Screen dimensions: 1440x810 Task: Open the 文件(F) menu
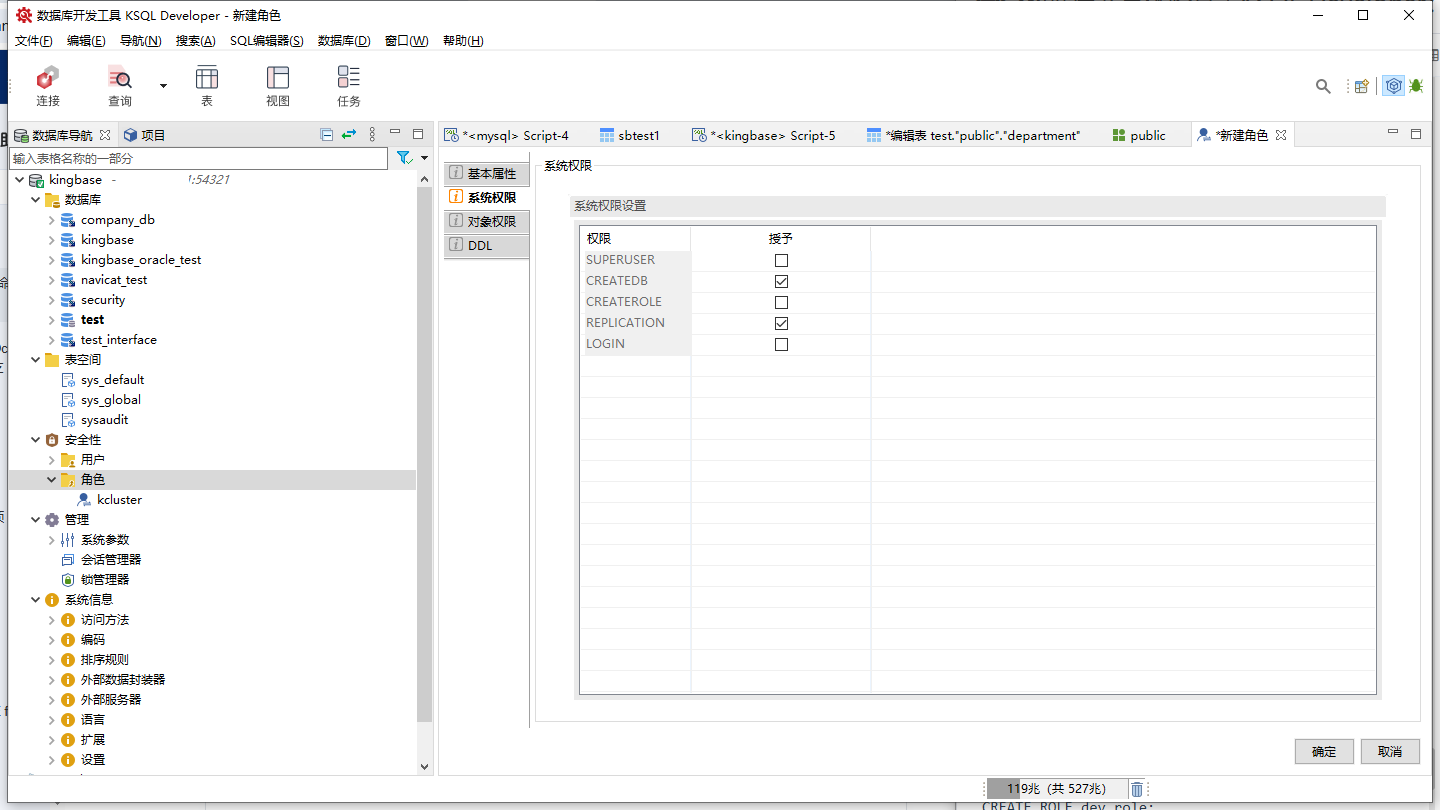(x=34, y=41)
